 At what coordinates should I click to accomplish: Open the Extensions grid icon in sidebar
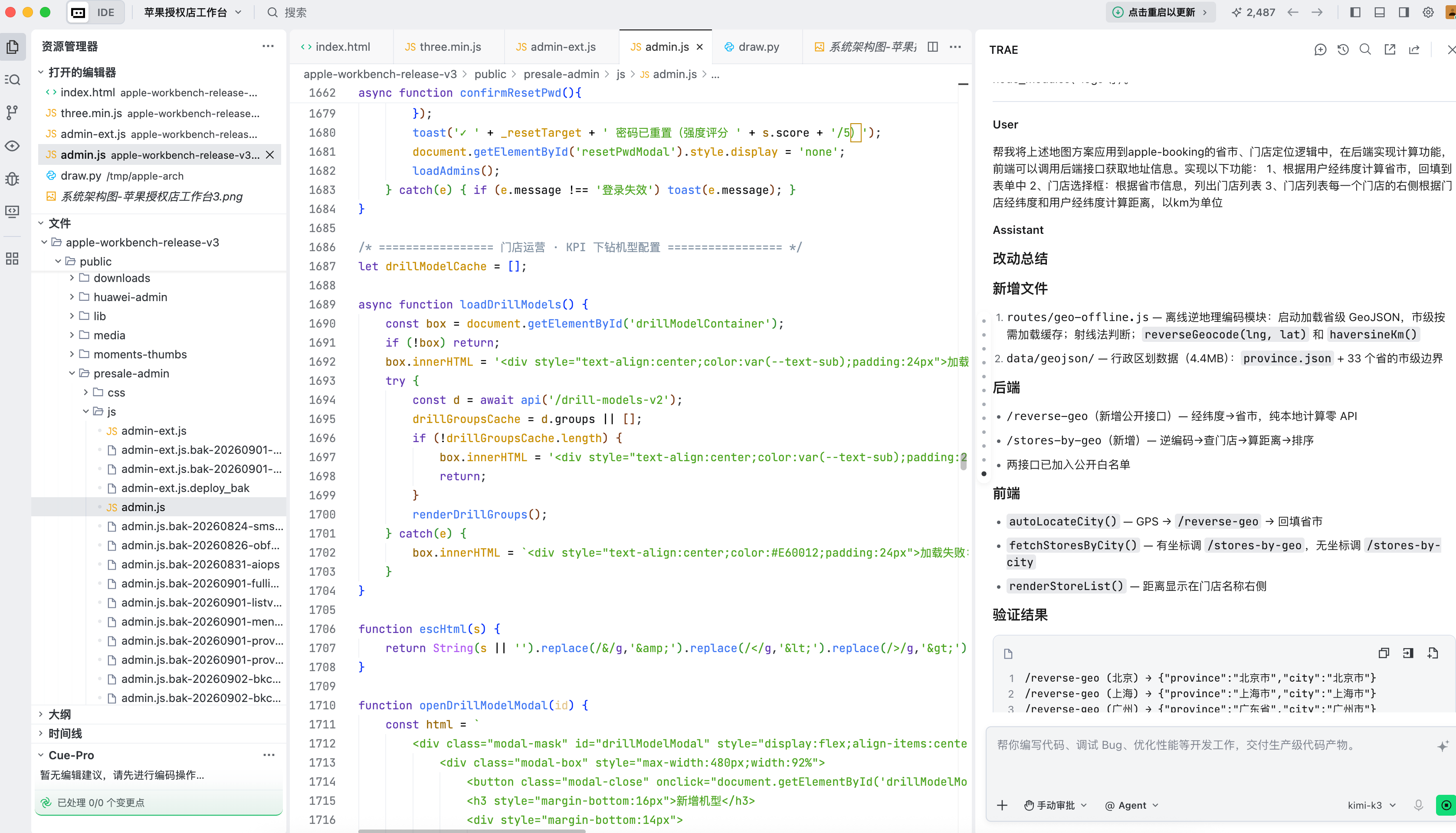pyautogui.click(x=13, y=259)
